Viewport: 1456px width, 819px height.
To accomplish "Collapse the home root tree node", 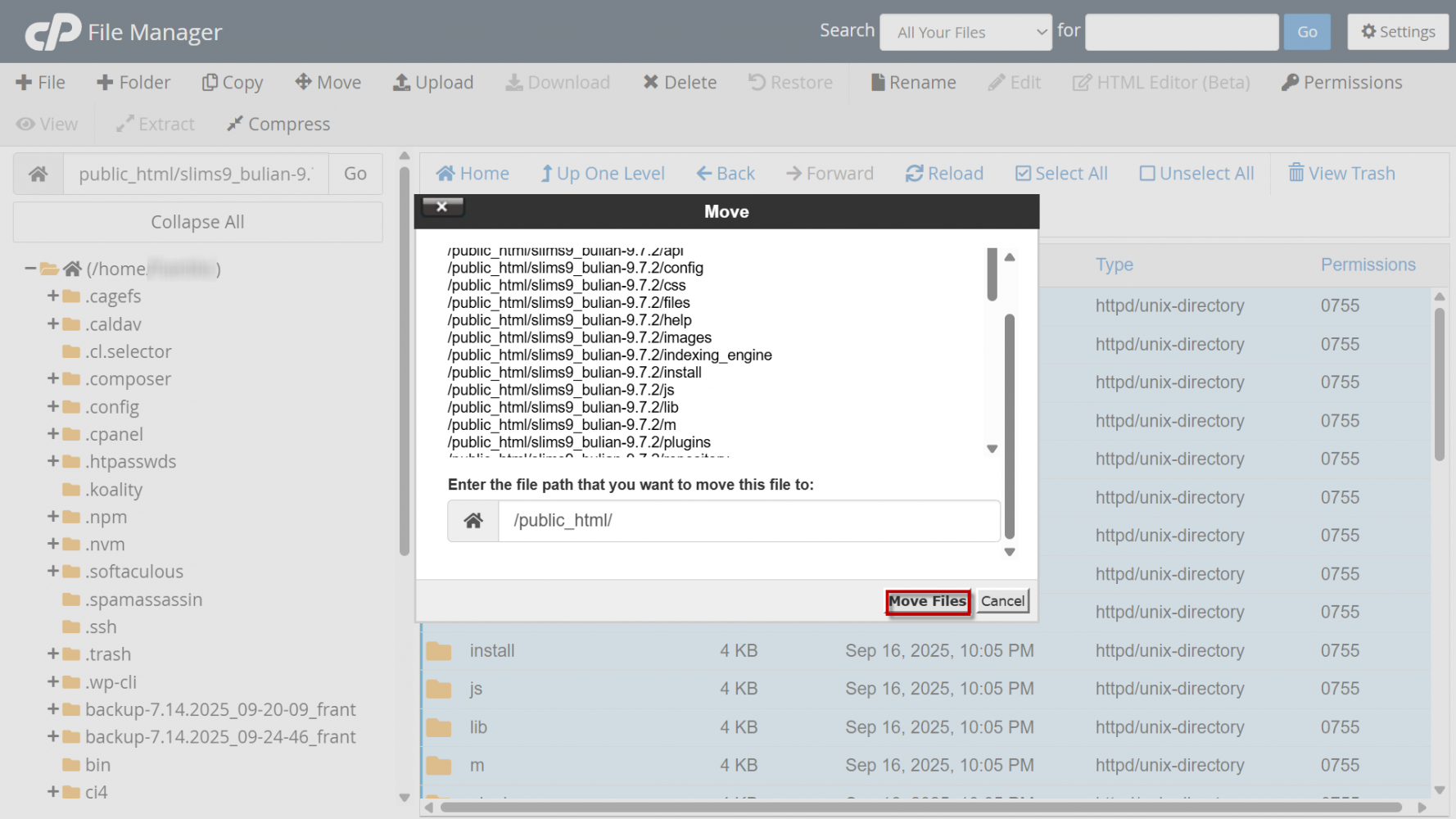I will 30,269.
